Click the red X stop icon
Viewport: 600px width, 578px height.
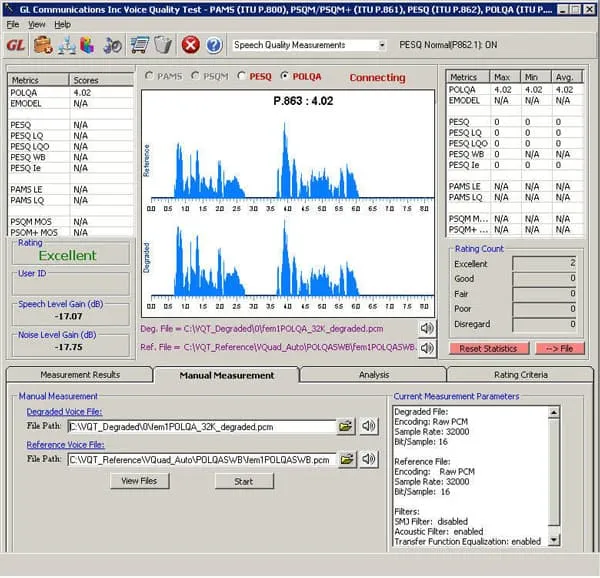click(x=190, y=45)
